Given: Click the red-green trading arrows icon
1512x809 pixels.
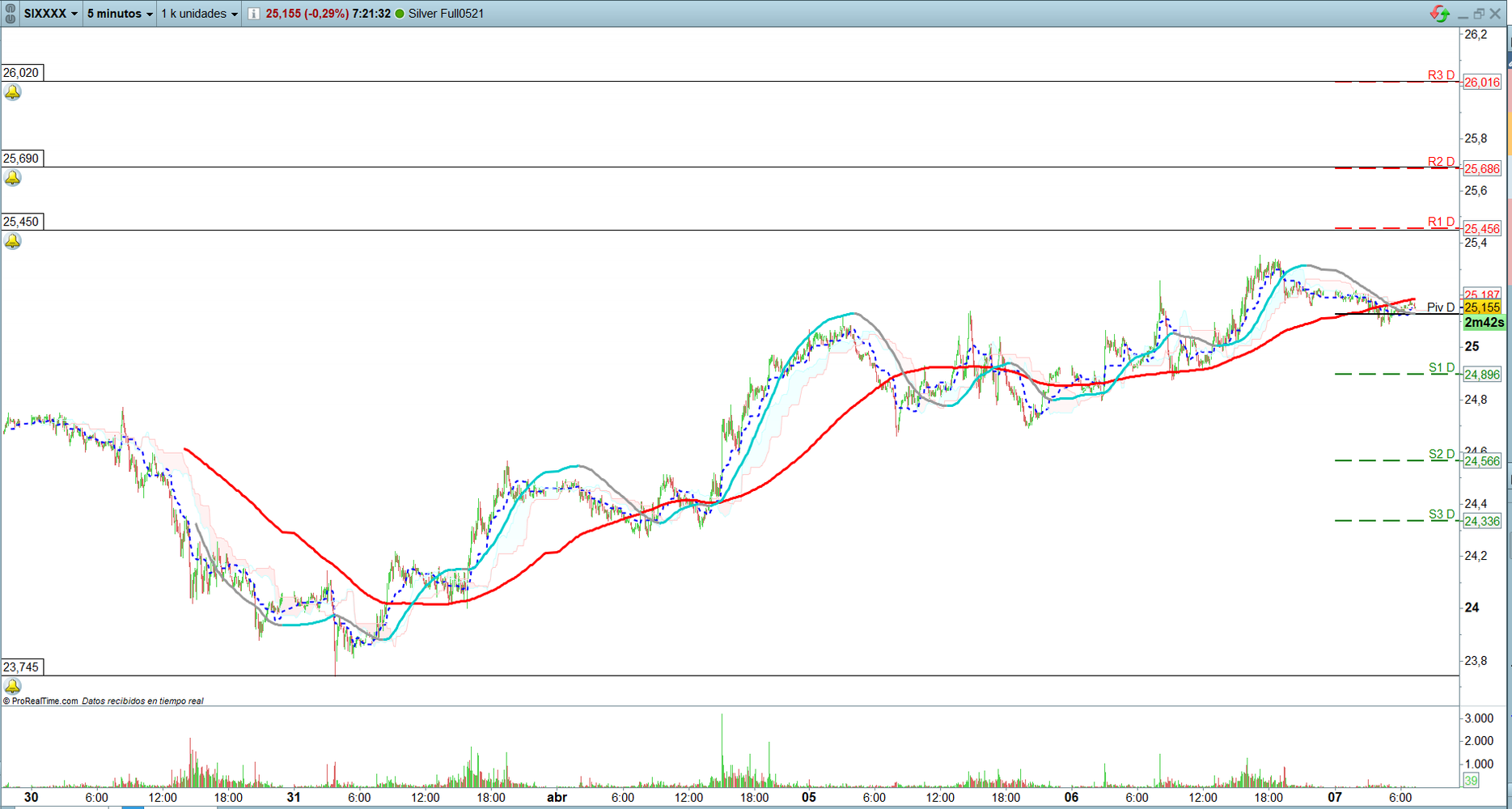Looking at the screenshot, I should 1439,14.
